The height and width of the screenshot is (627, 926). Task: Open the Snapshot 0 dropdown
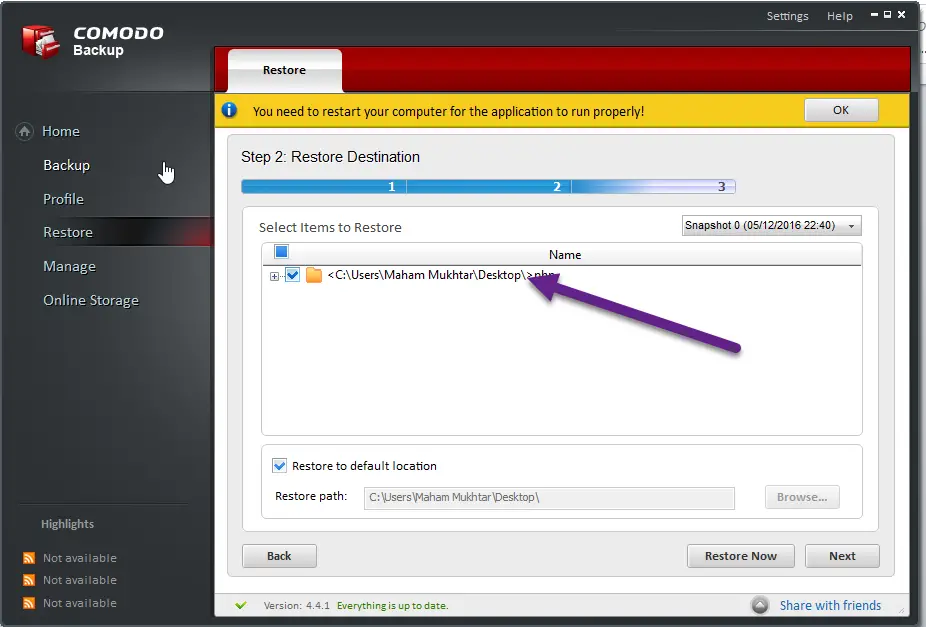tap(771, 226)
